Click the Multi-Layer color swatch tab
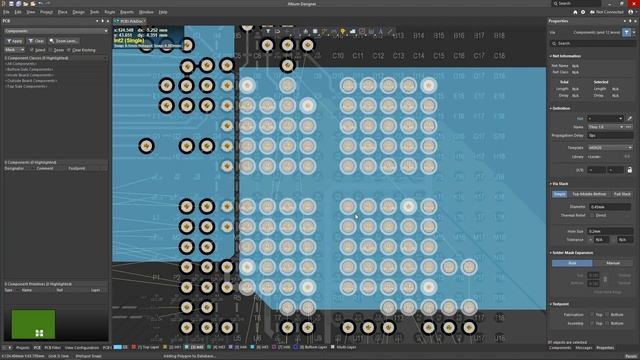 (x=332, y=347)
